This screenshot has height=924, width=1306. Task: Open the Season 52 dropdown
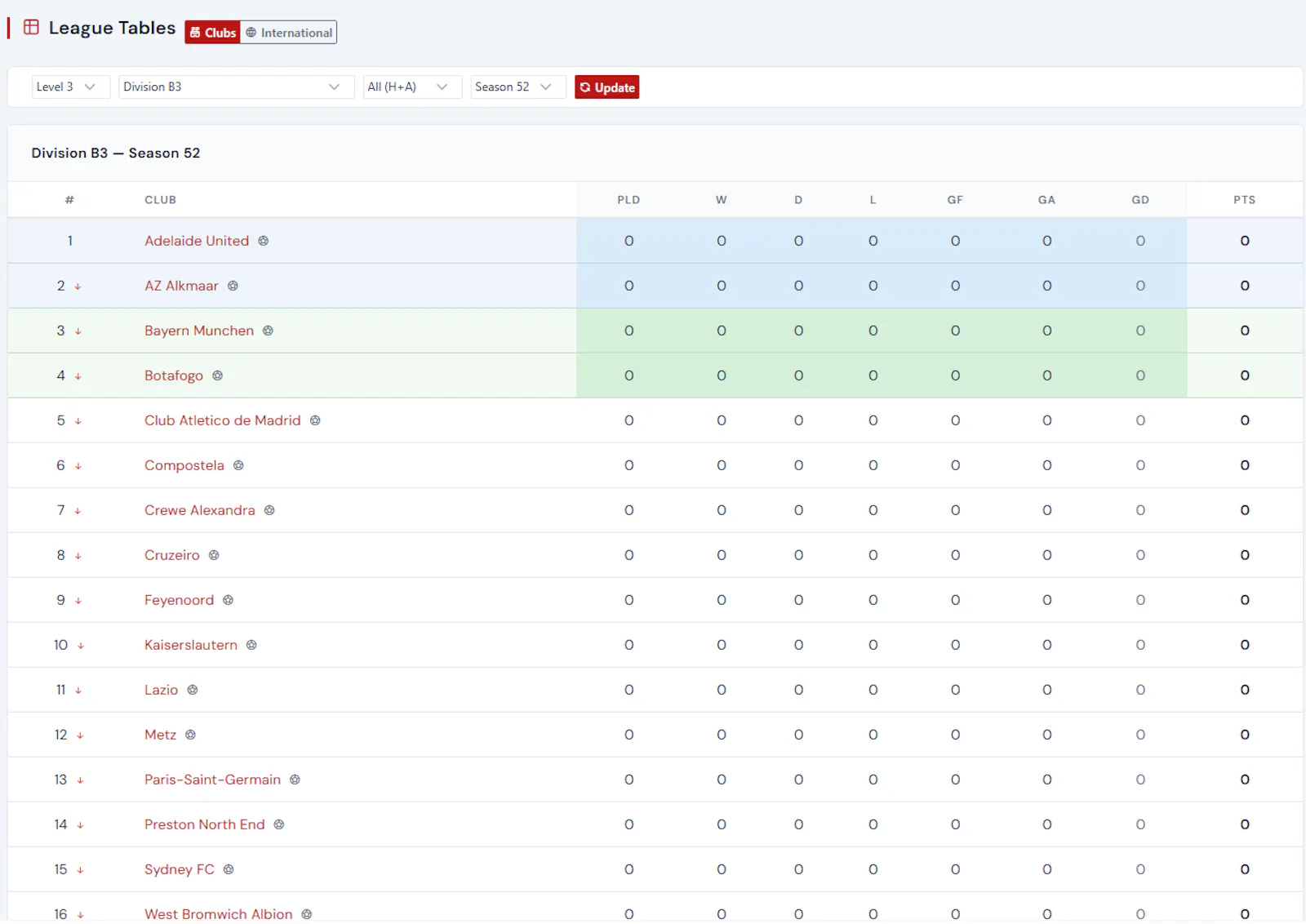(518, 87)
